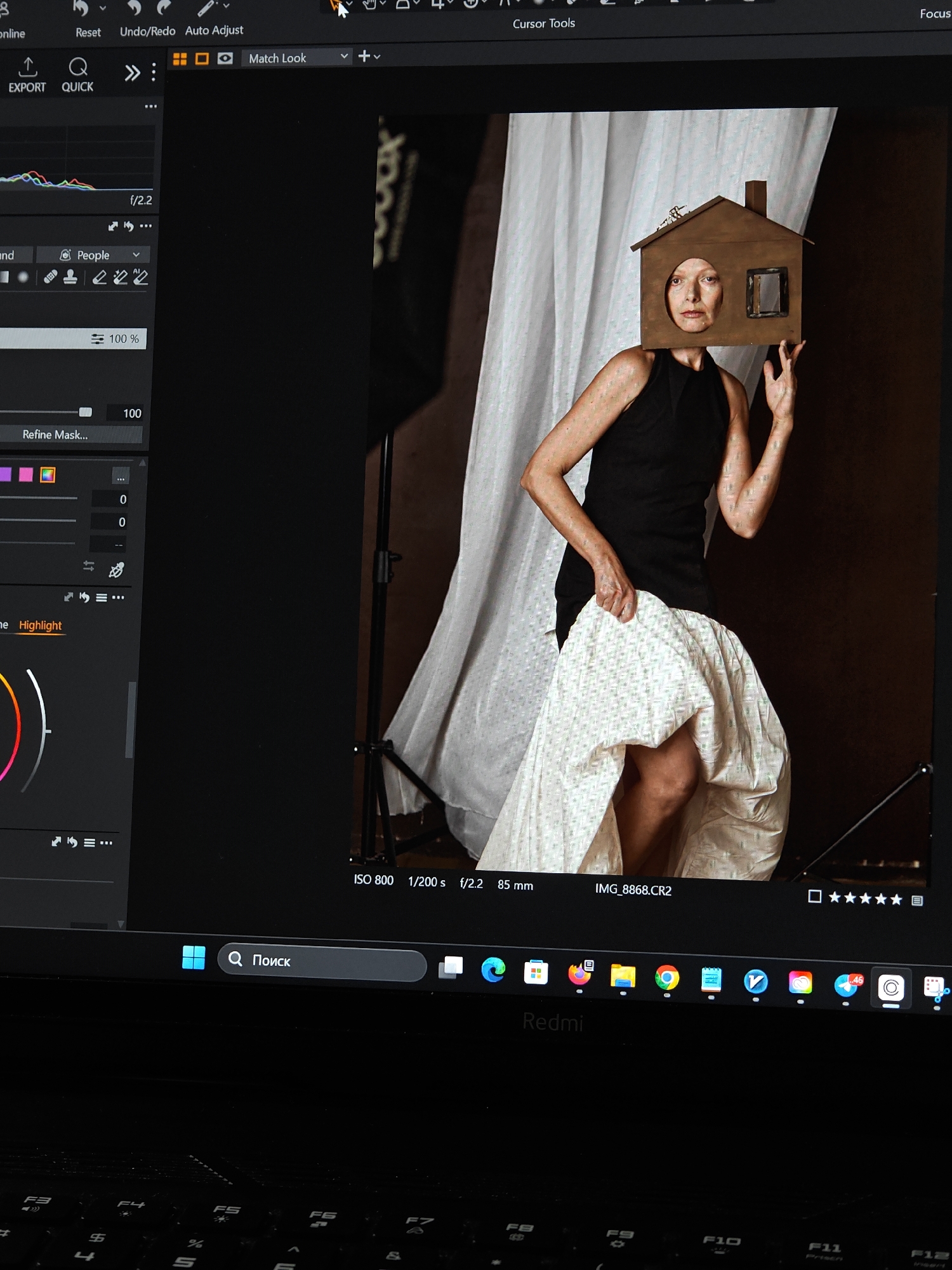Expand hidden tool tabs double chevron

132,73
